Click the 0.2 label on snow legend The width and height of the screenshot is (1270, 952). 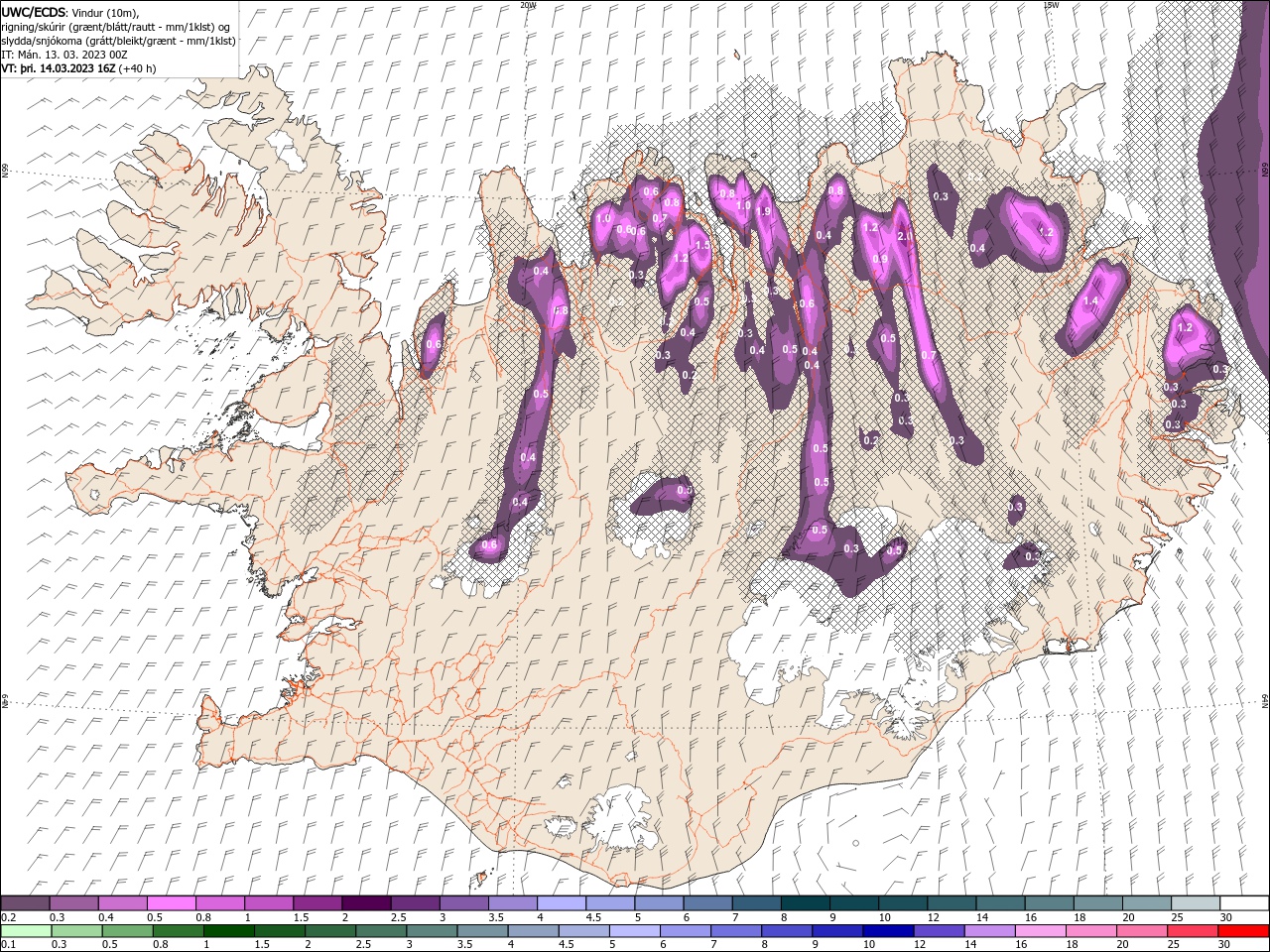8,917
